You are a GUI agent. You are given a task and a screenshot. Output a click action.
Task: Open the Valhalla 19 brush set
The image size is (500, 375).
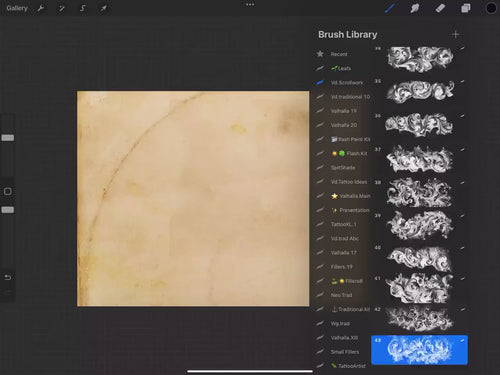[x=343, y=111]
